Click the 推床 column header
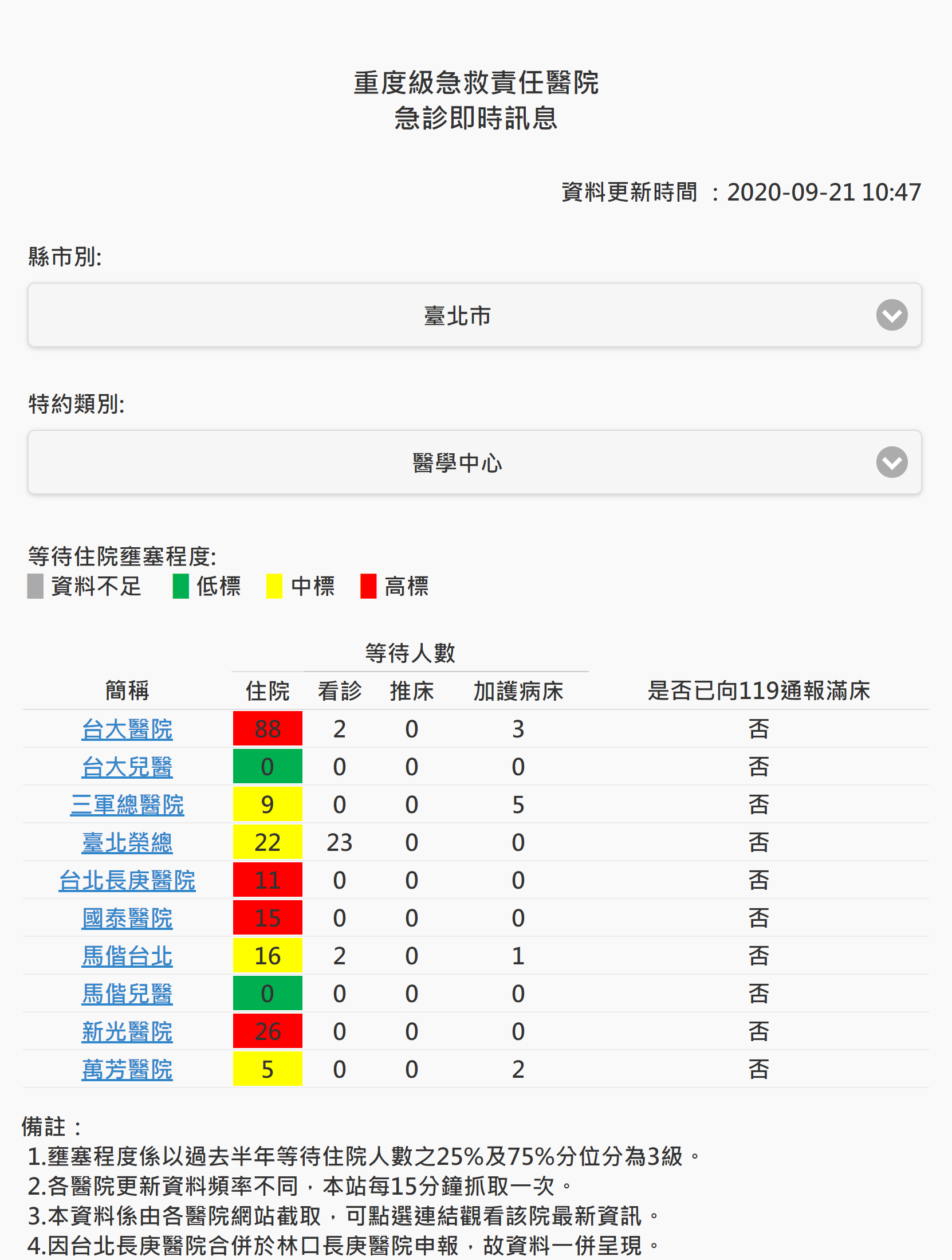This screenshot has width=952, height=1260. tap(412, 690)
